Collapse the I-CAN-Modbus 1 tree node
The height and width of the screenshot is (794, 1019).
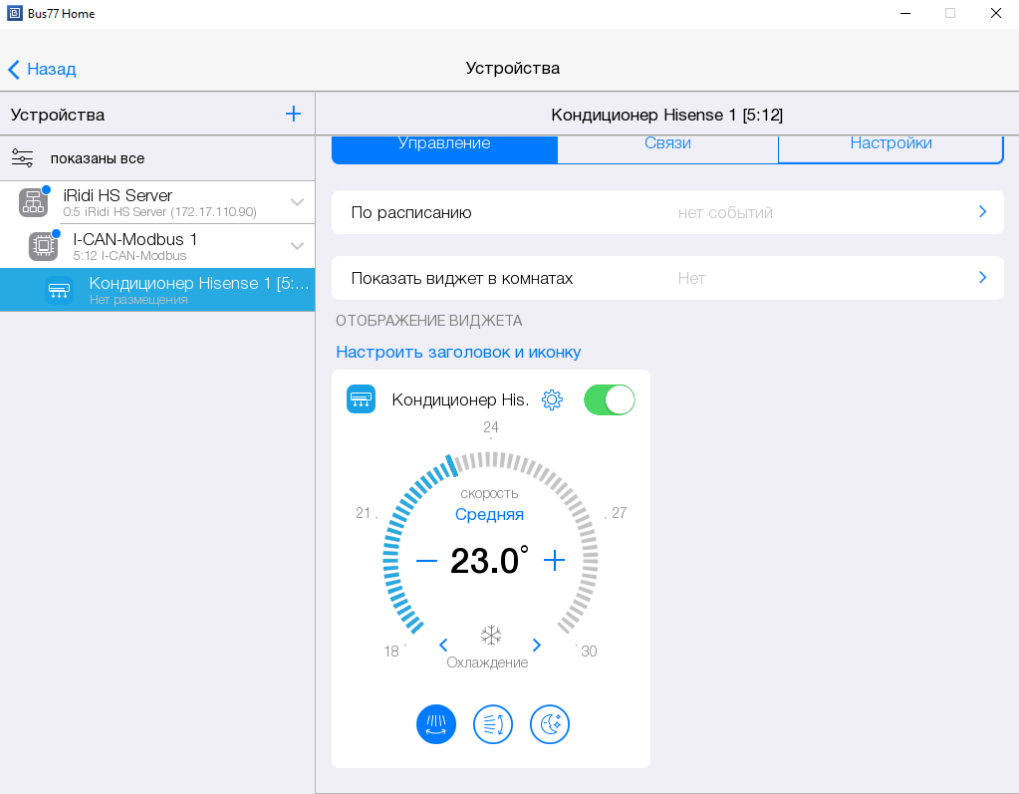pyautogui.click(x=297, y=245)
